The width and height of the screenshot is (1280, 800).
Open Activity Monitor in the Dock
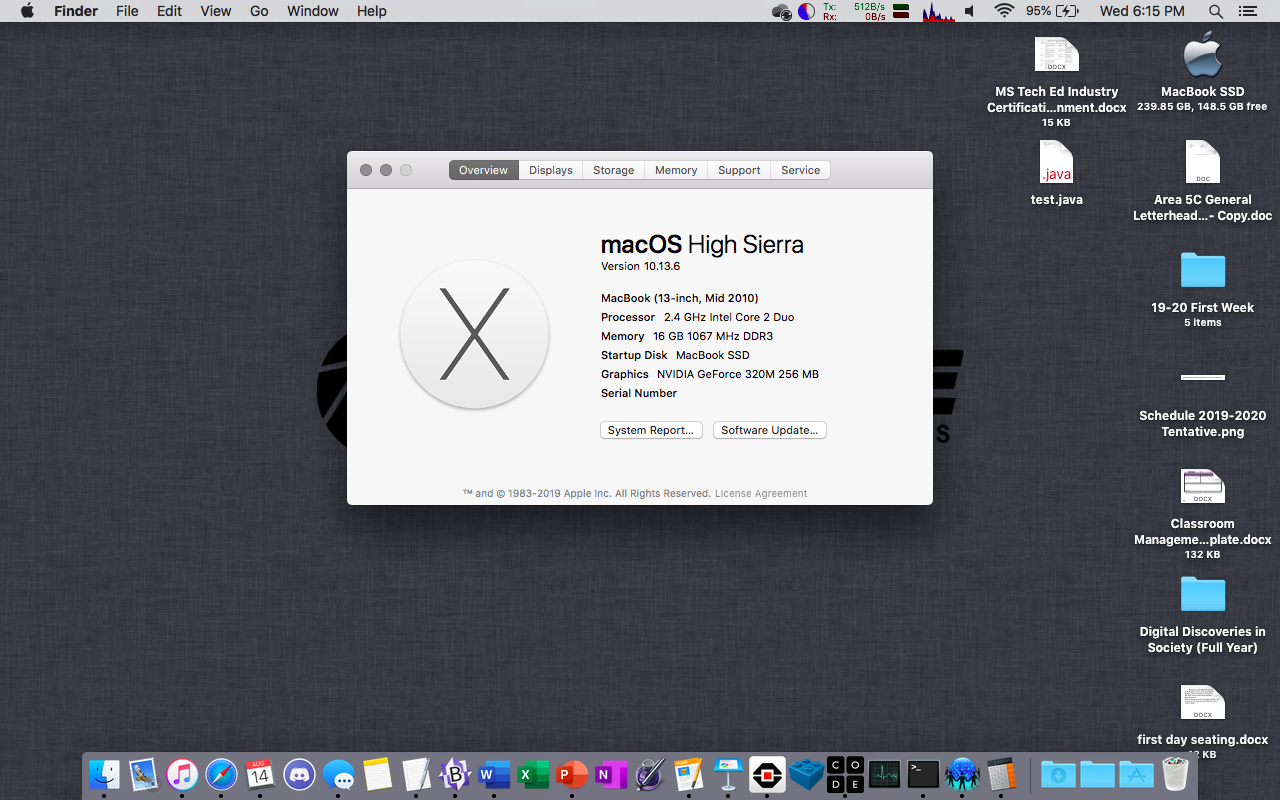click(x=884, y=774)
